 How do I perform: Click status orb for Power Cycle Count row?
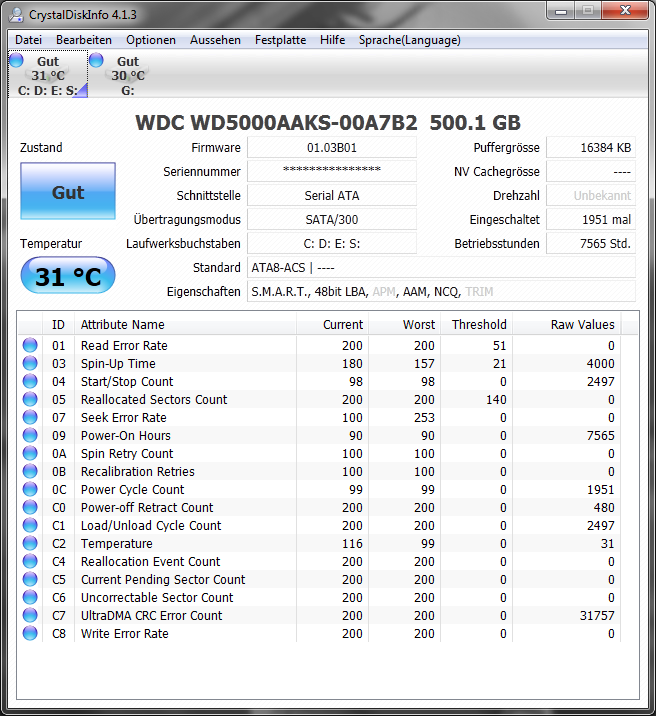pos(30,489)
